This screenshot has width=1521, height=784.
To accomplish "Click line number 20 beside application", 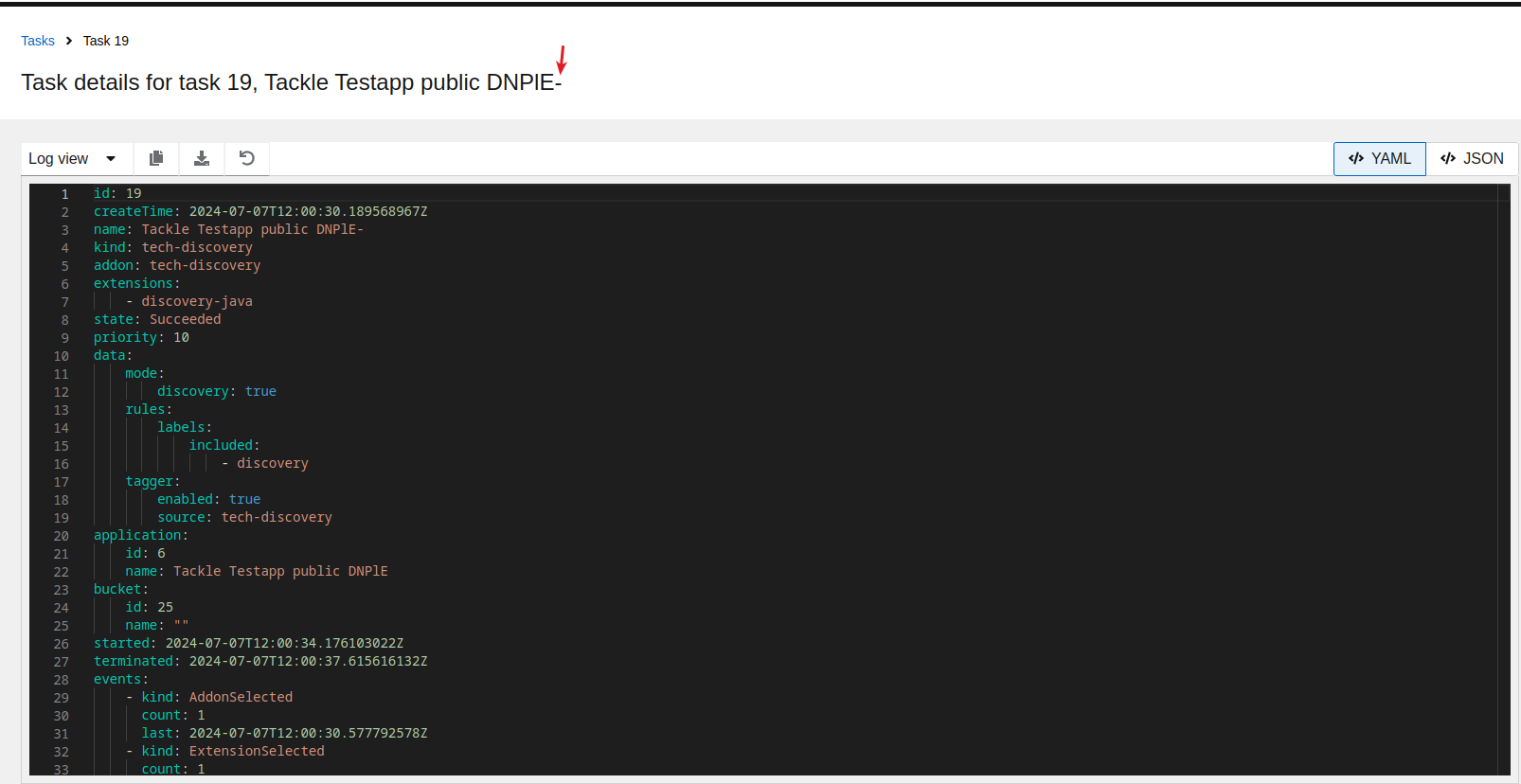I will click(x=62, y=536).
